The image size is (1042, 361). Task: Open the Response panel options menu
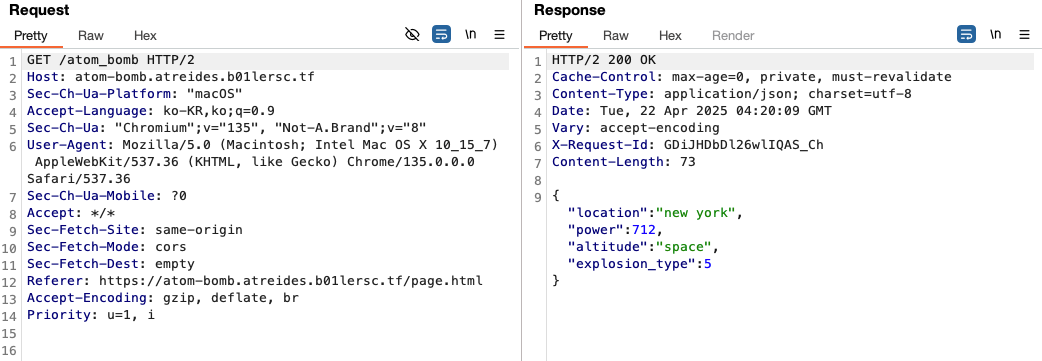click(x=1025, y=35)
